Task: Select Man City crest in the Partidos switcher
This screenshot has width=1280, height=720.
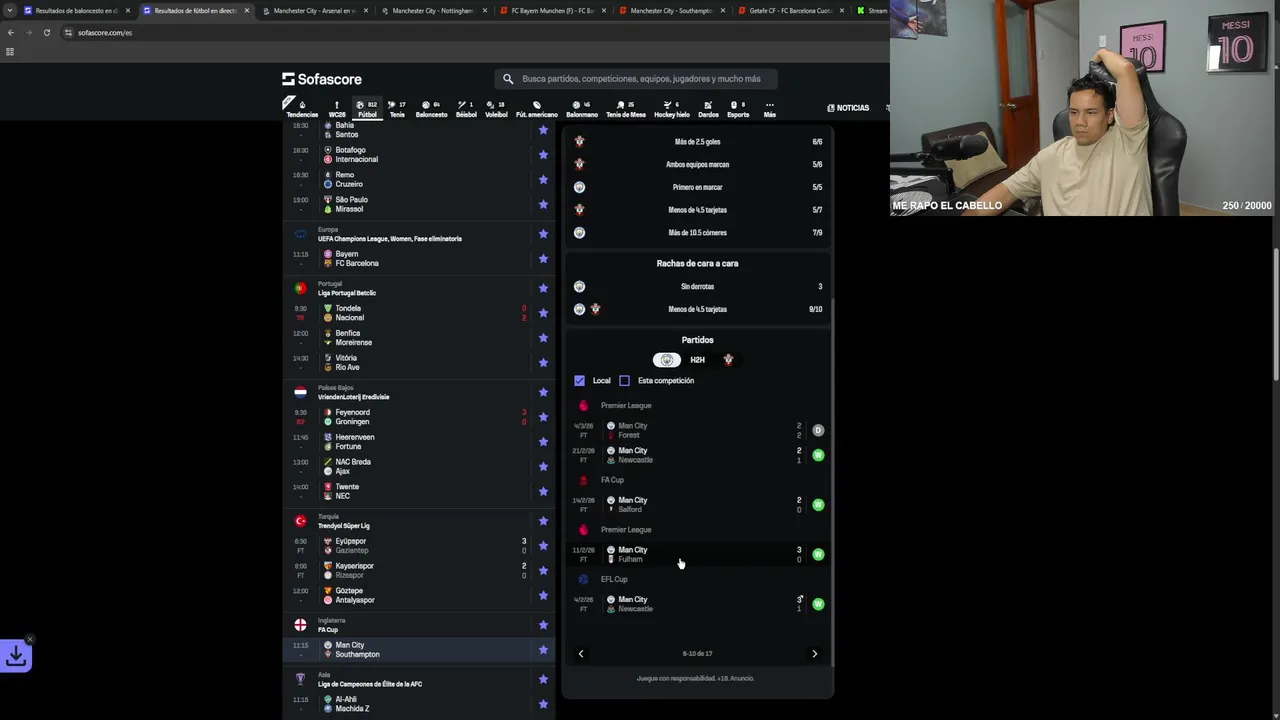Action: [667, 360]
